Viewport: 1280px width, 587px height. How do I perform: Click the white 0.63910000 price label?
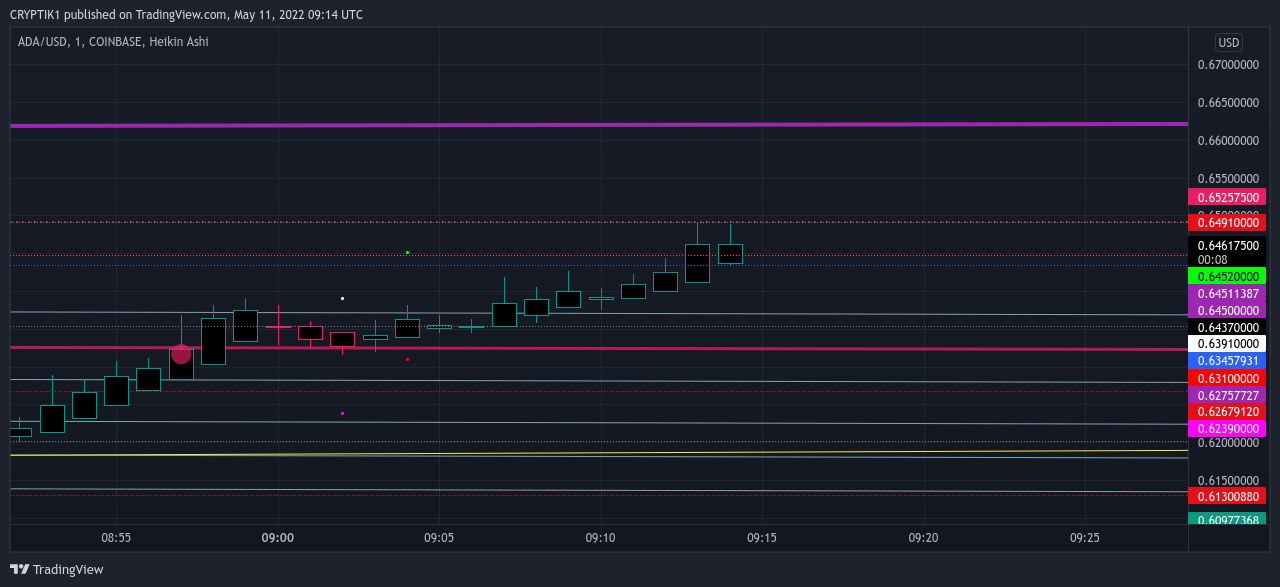tap(1227, 343)
